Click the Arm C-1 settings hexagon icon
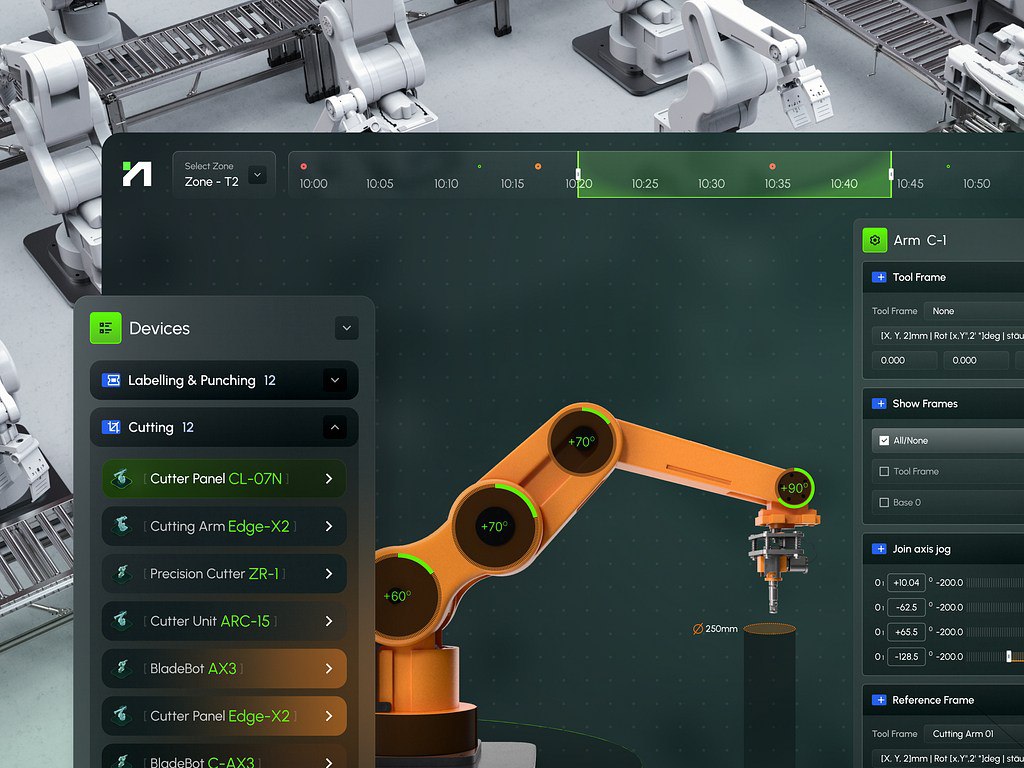Viewport: 1024px width, 768px height. [x=875, y=240]
